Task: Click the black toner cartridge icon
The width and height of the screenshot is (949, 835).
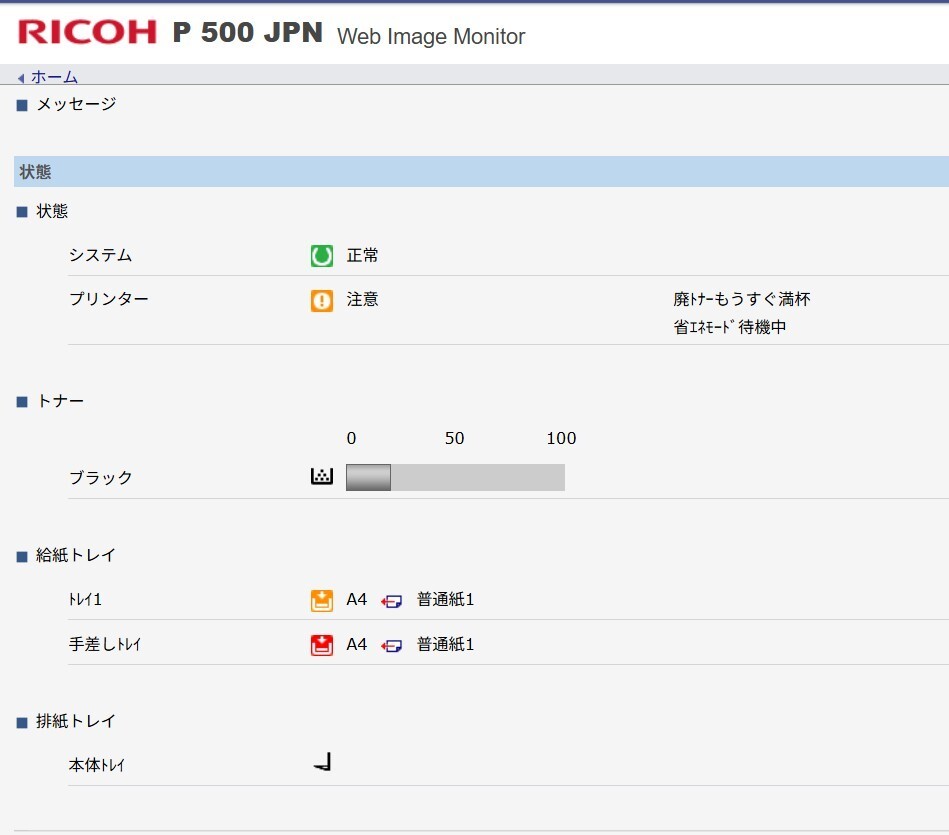Action: coord(321,476)
